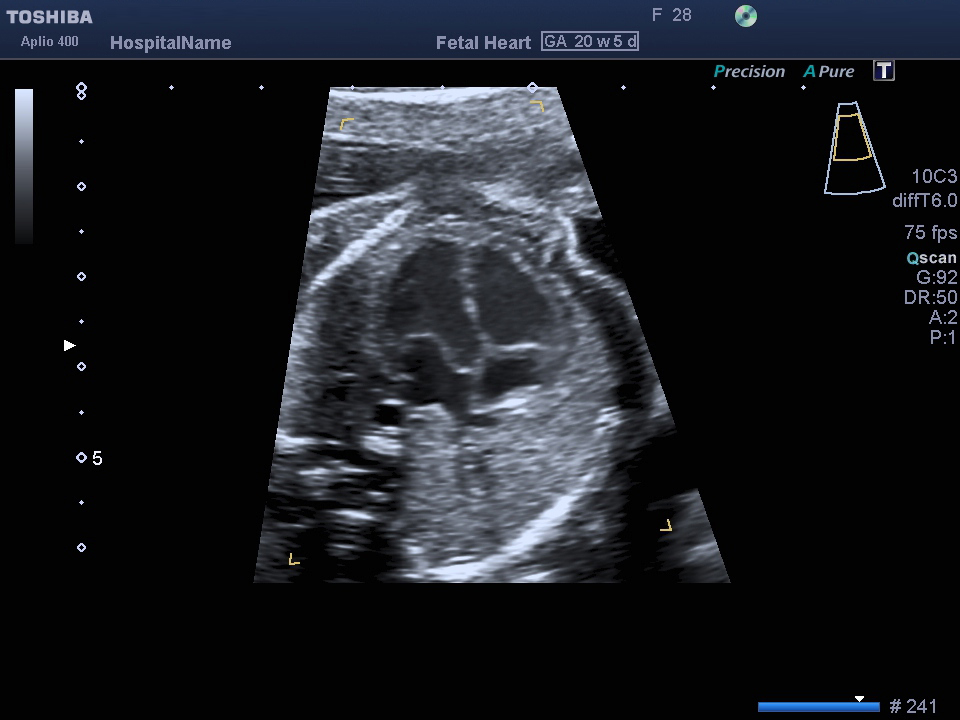Click the Fetal Heart preset label
Image resolution: width=960 pixels, height=720 pixels.
point(483,43)
